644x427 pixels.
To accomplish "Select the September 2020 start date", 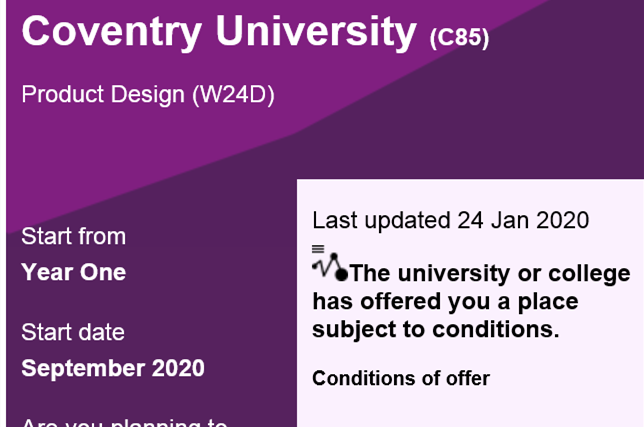I will pos(113,368).
